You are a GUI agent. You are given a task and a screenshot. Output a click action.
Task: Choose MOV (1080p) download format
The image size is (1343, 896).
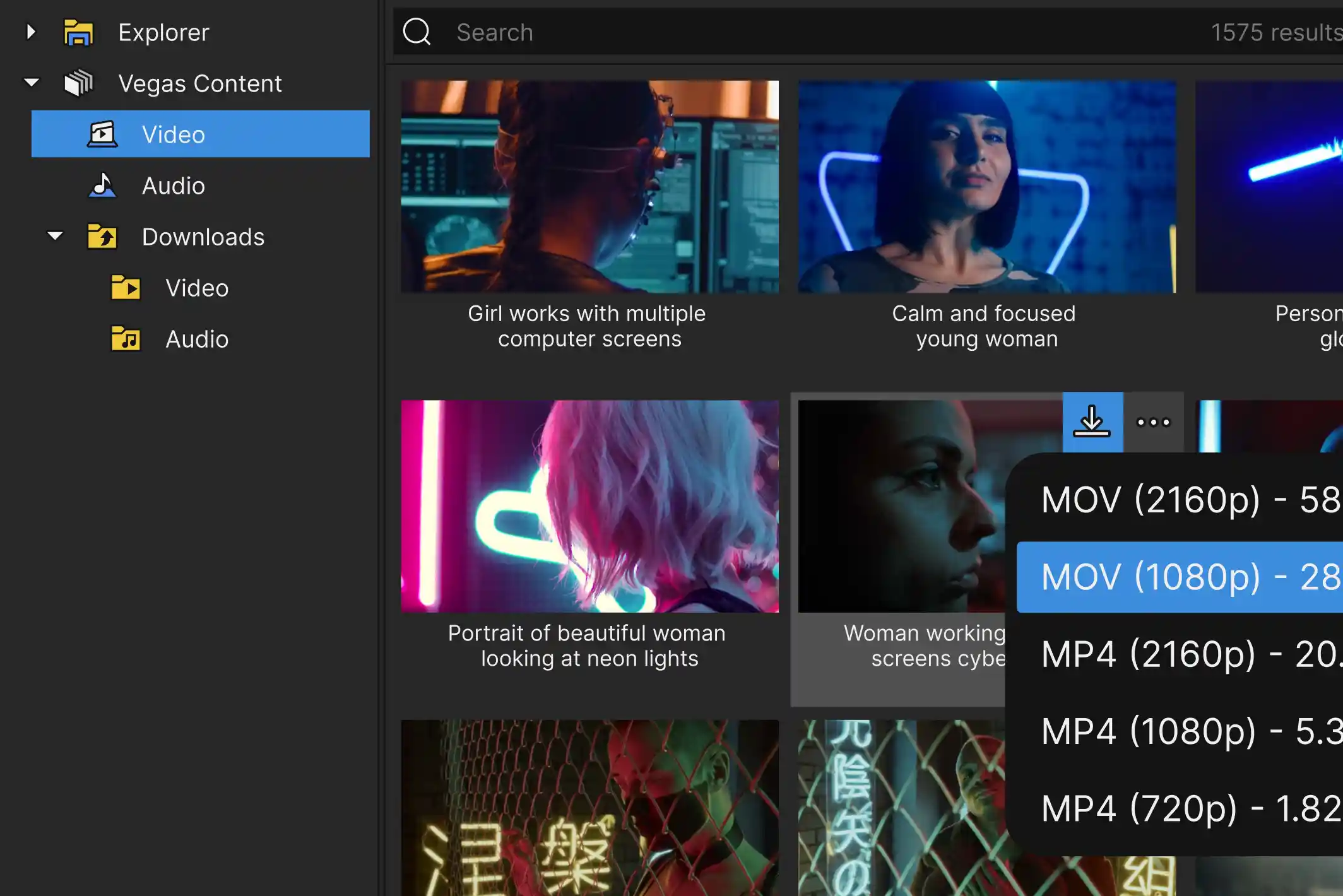click(x=1180, y=577)
